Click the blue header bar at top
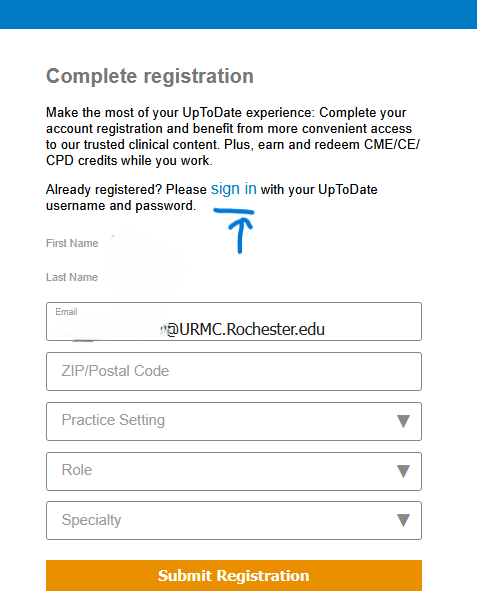The width and height of the screenshot is (477, 612). pyautogui.click(x=238, y=14)
